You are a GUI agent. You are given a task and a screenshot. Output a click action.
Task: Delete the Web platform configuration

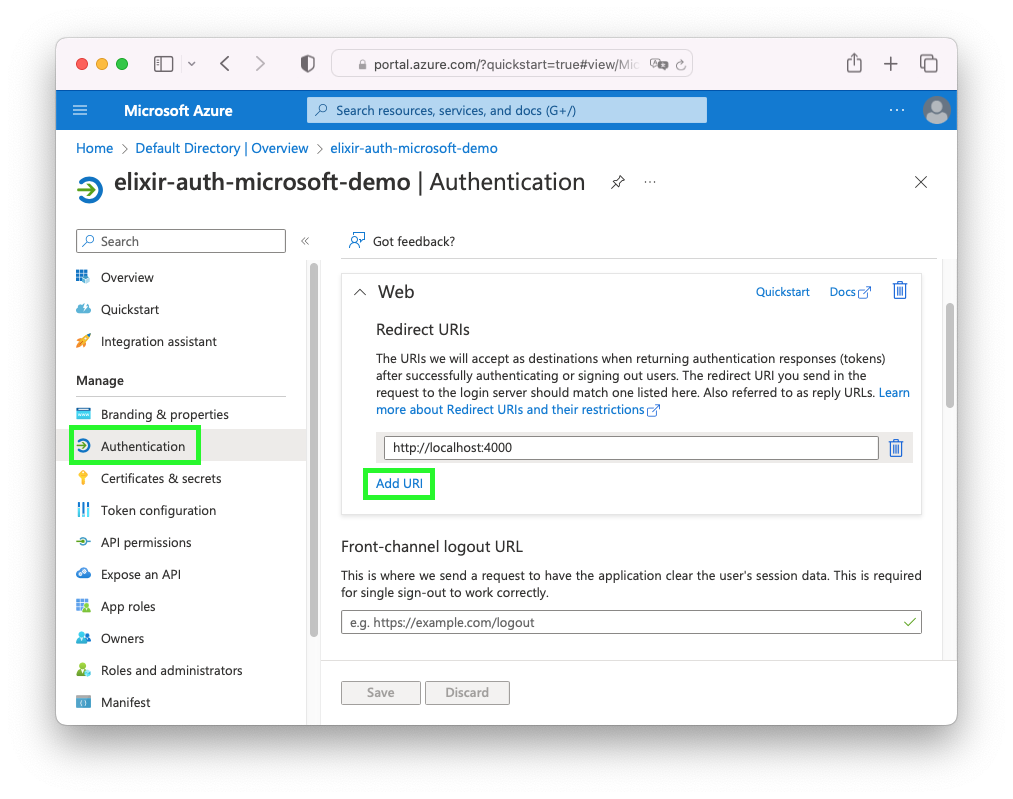point(899,291)
